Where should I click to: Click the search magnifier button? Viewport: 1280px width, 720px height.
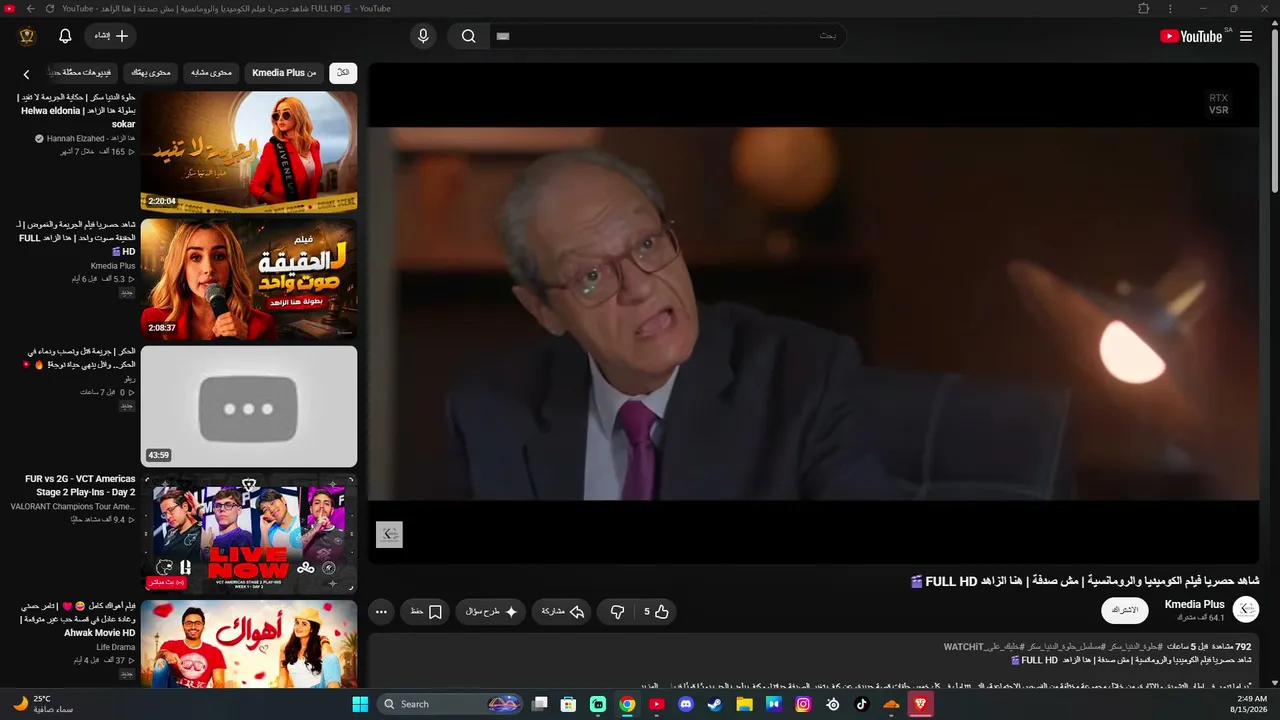[x=468, y=36]
